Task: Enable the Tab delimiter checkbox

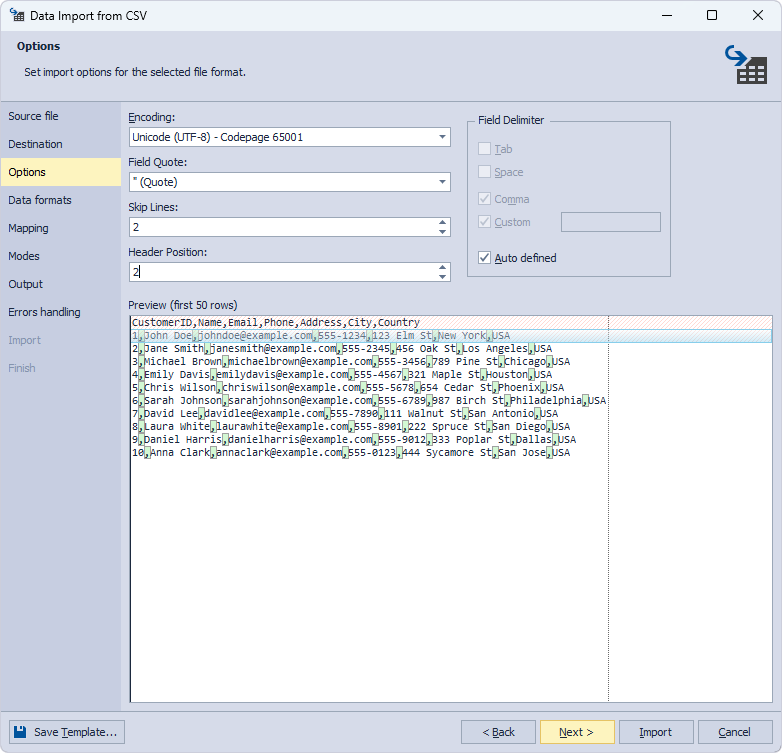Action: tap(484, 149)
